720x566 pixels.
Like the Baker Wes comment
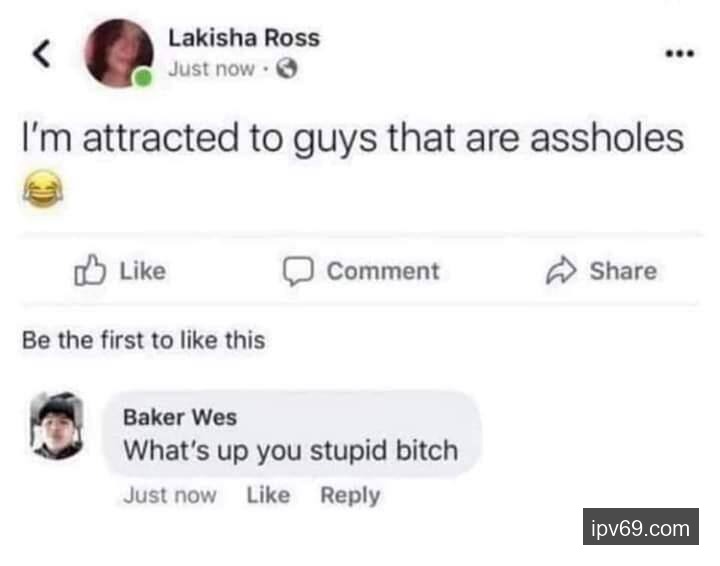tap(269, 495)
